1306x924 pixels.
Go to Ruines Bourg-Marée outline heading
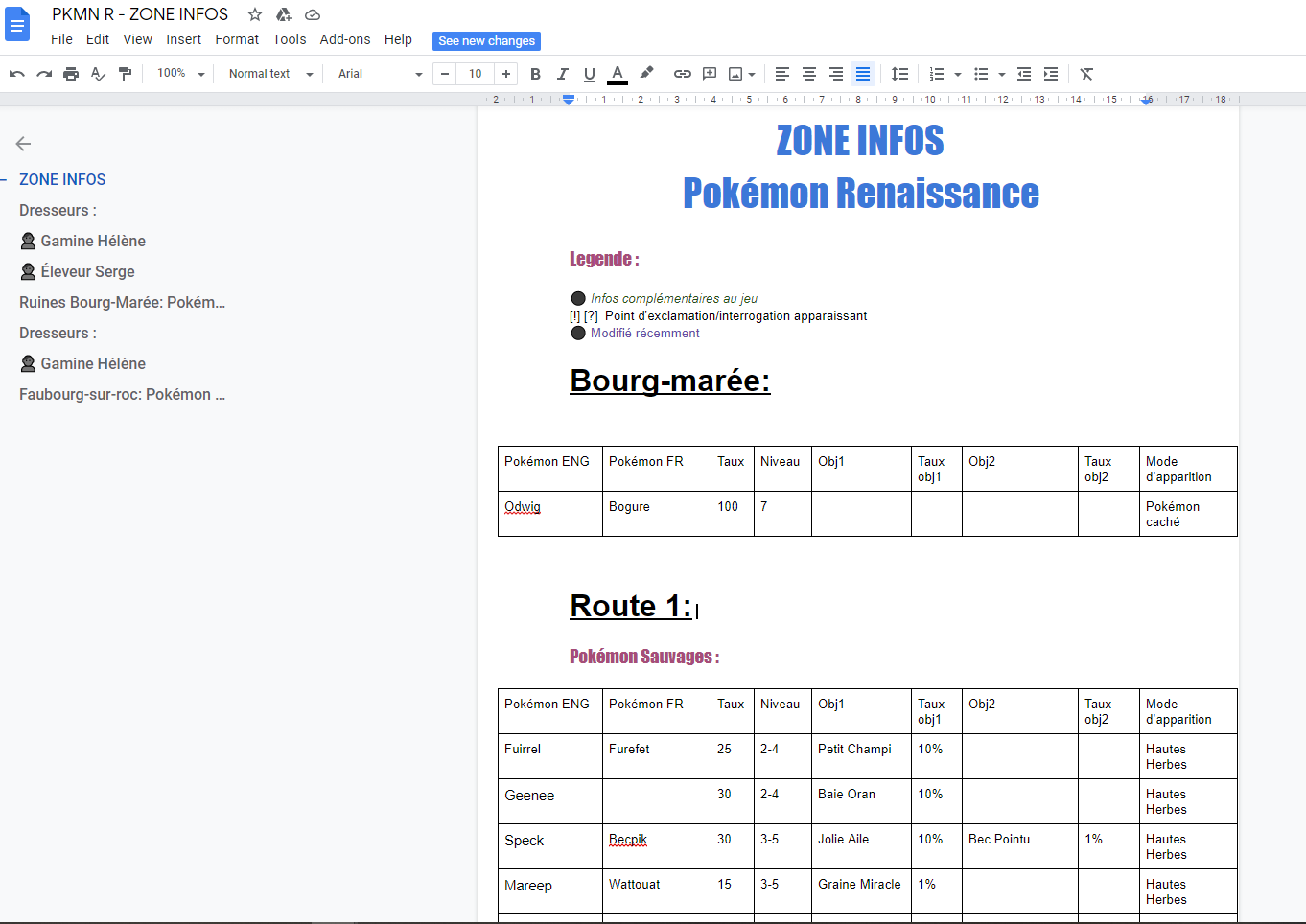click(x=123, y=302)
